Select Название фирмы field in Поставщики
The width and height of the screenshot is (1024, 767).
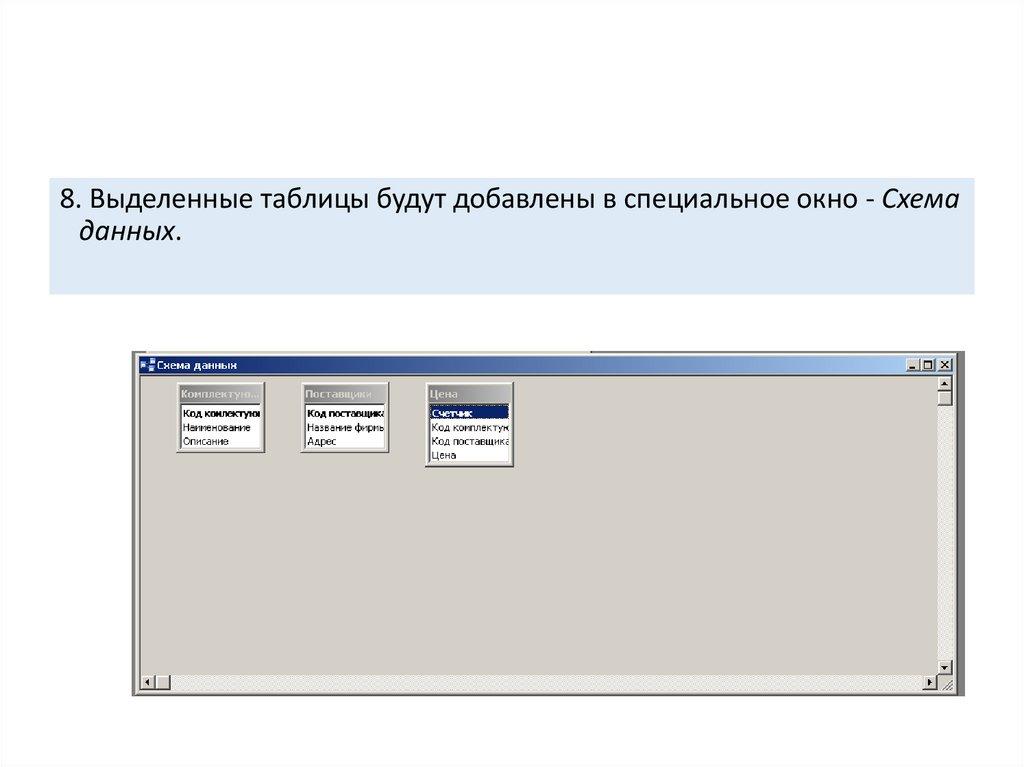pos(345,427)
